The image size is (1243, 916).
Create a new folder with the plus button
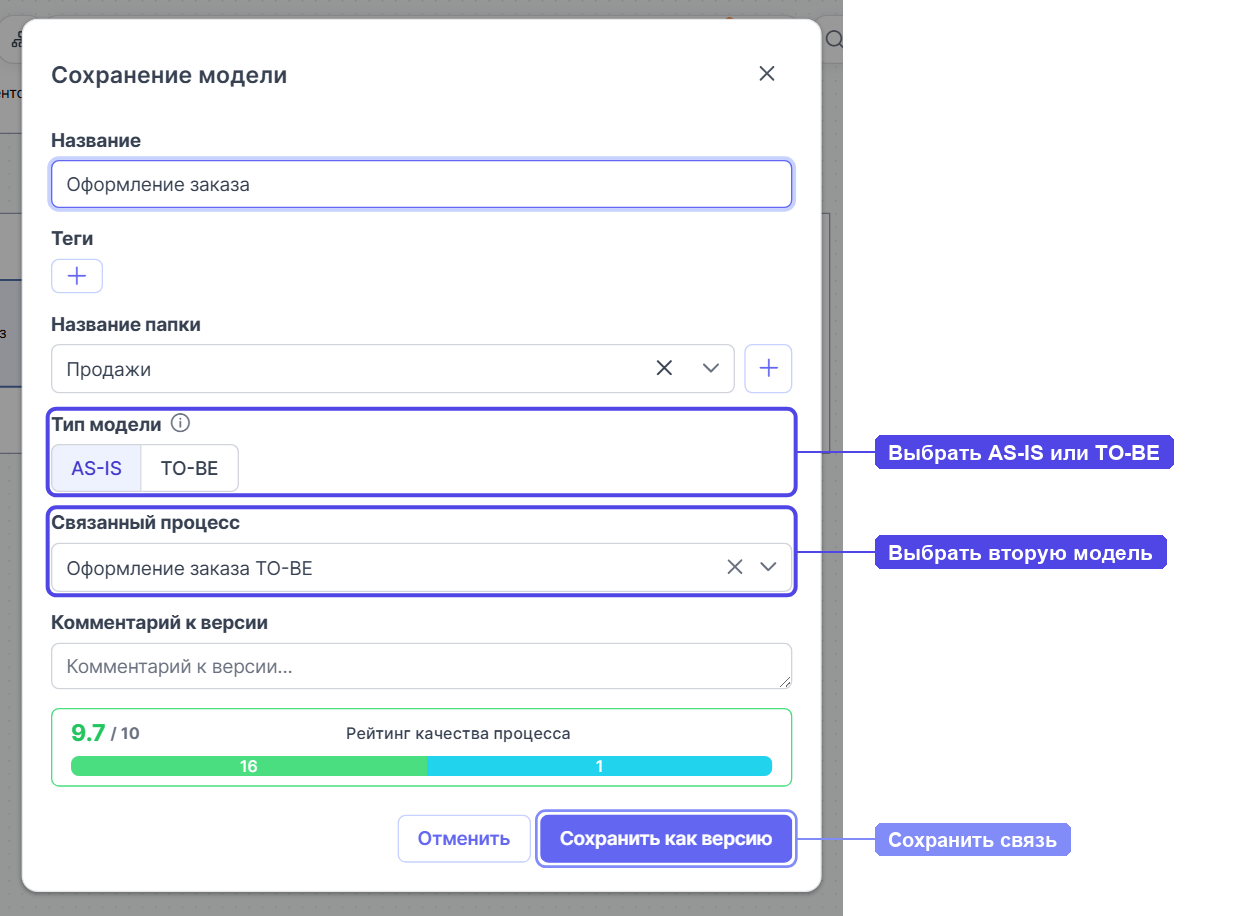pyautogui.click(x=768, y=368)
